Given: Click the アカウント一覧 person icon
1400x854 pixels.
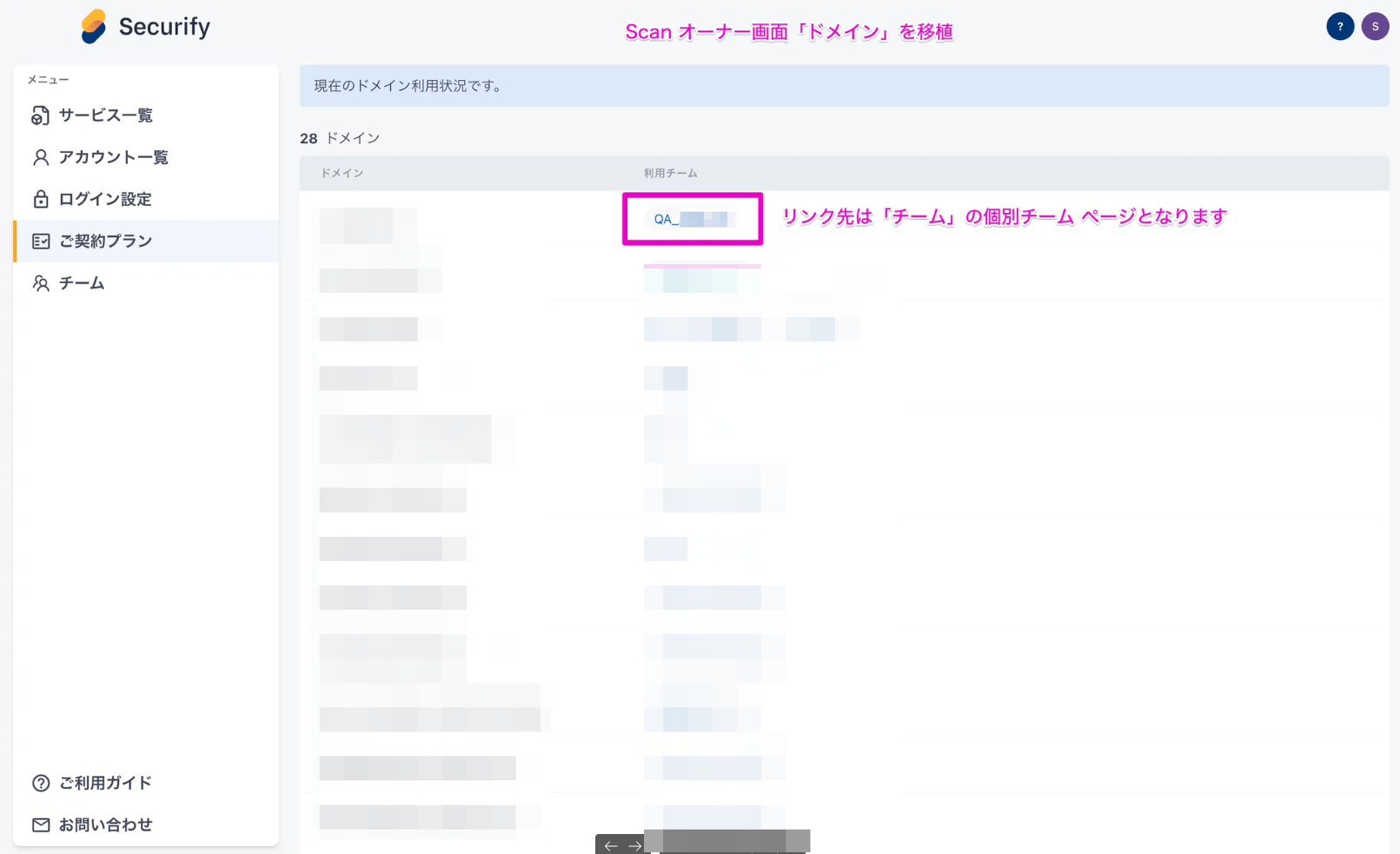Looking at the screenshot, I should pos(41,157).
